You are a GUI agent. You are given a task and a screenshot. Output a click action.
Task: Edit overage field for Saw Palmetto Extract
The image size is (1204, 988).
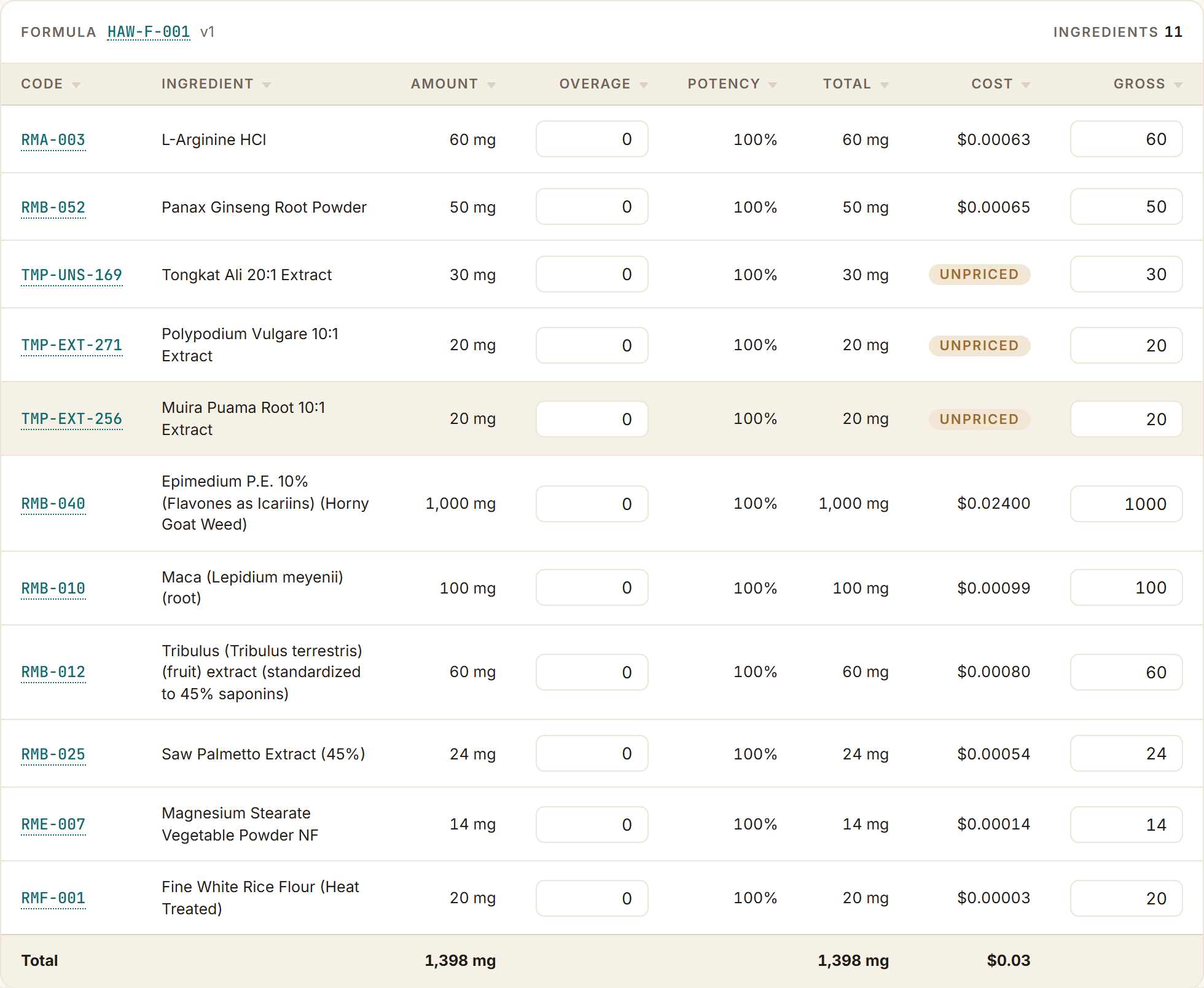tap(592, 753)
